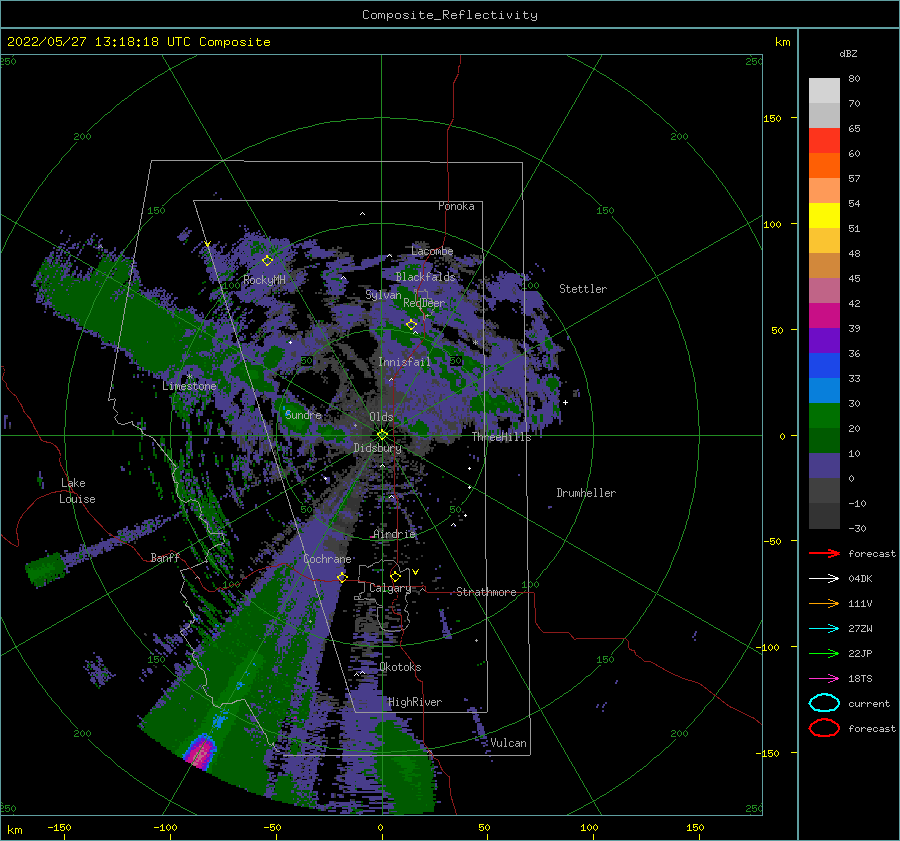Select the red swatch below 65 dBZ
The image size is (900, 841).
(824, 141)
